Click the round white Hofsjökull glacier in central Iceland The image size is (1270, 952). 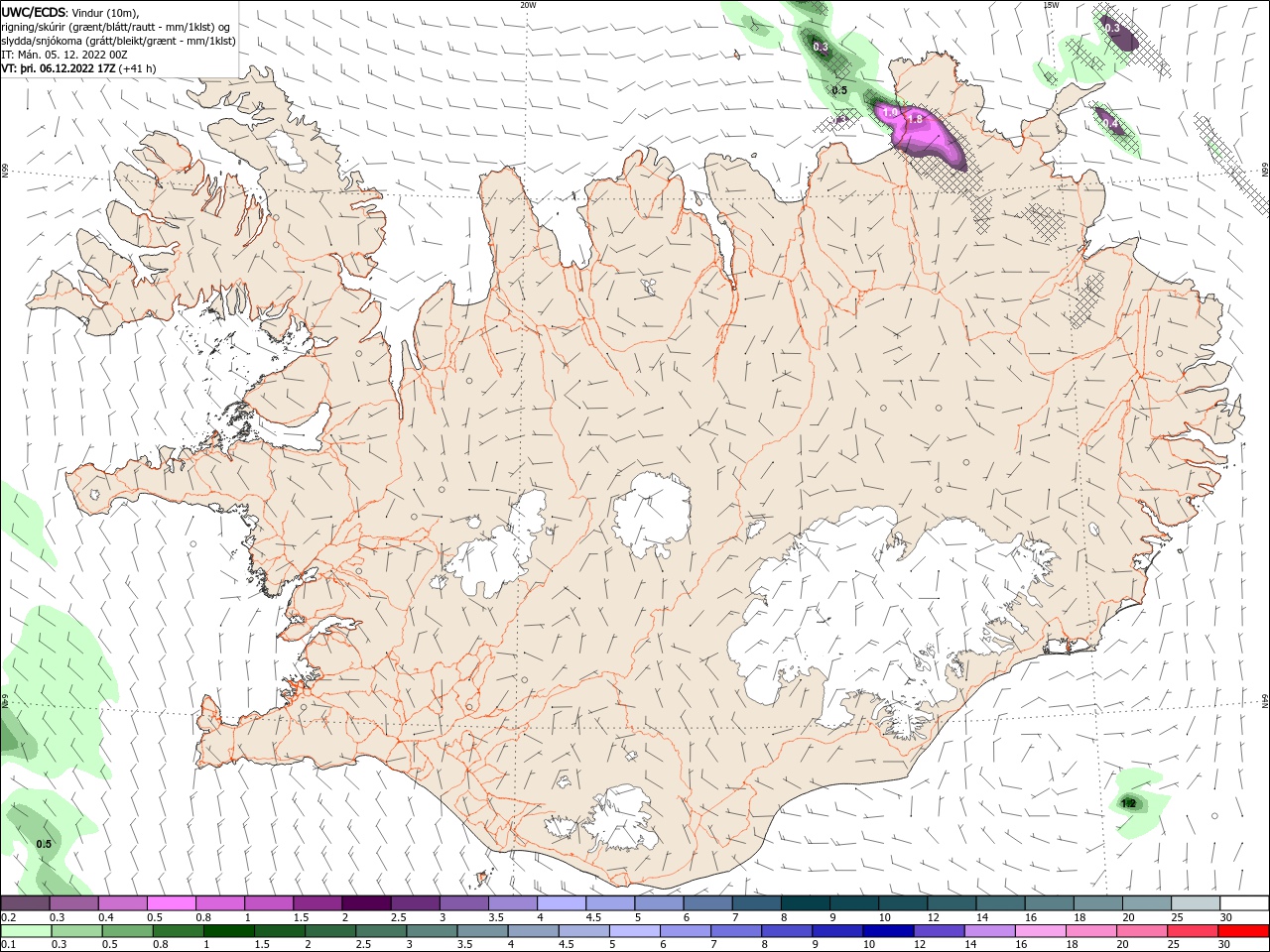pyautogui.click(x=652, y=514)
